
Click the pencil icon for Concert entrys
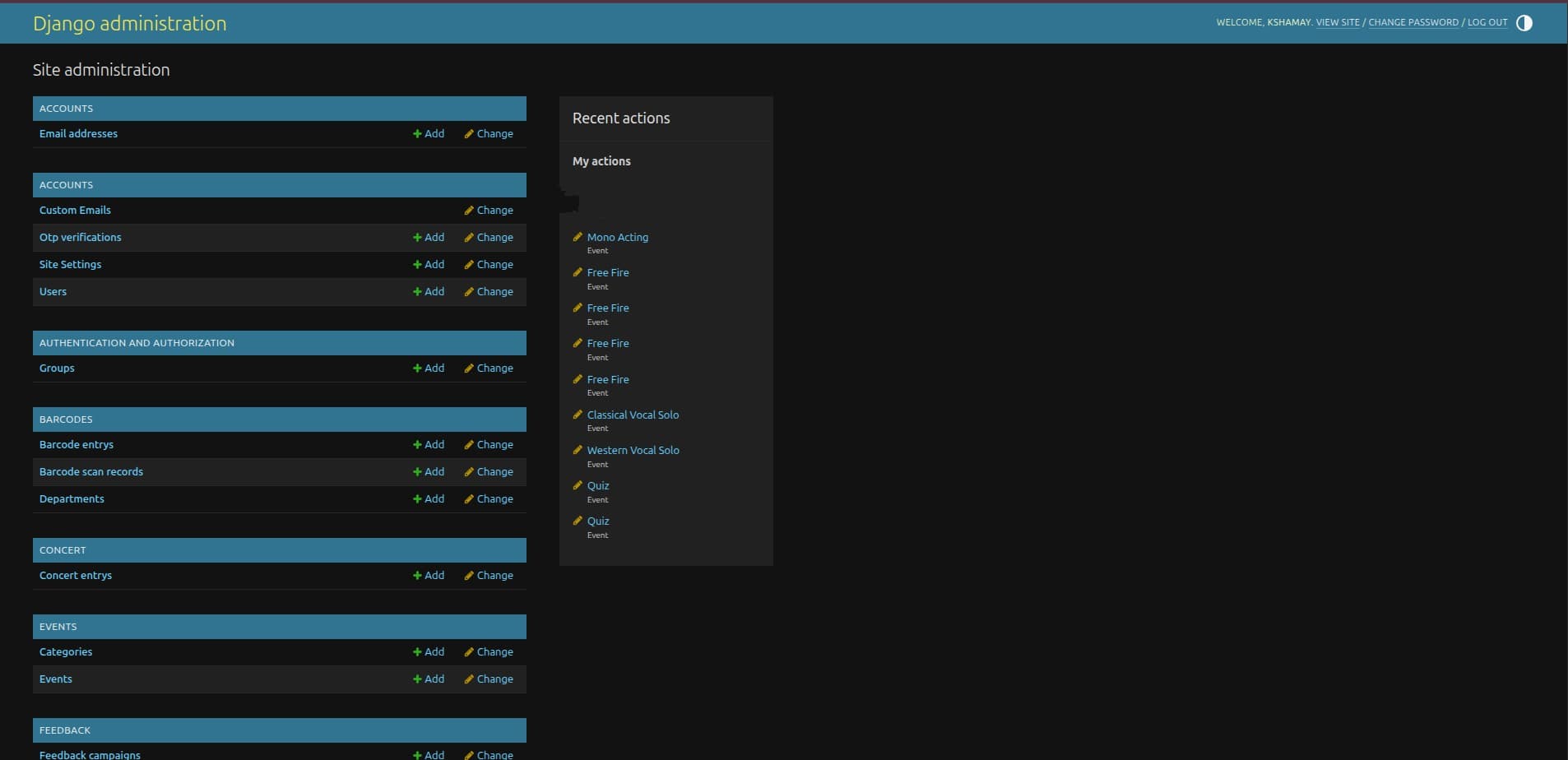point(469,576)
